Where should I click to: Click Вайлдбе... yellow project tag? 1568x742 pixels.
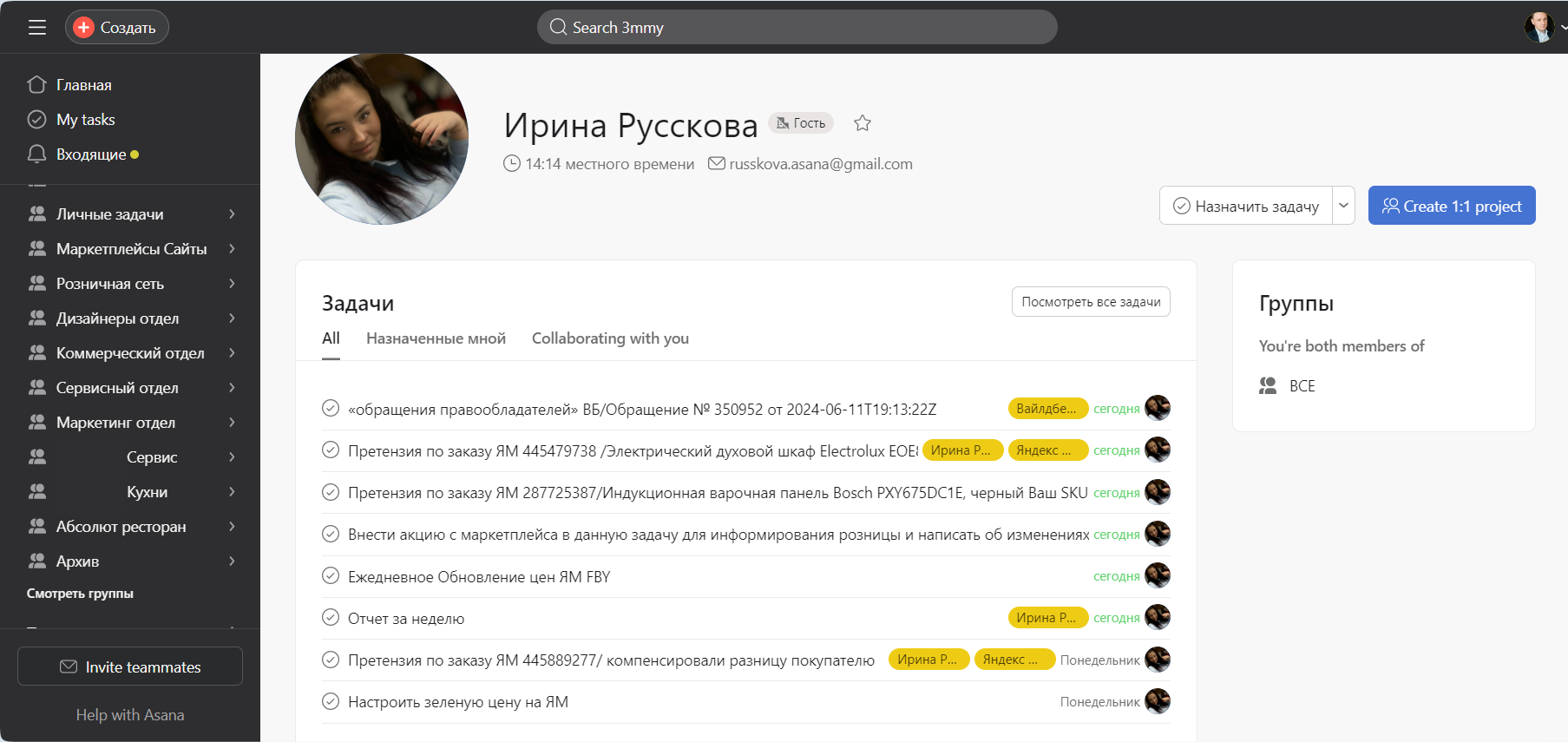[1048, 409]
